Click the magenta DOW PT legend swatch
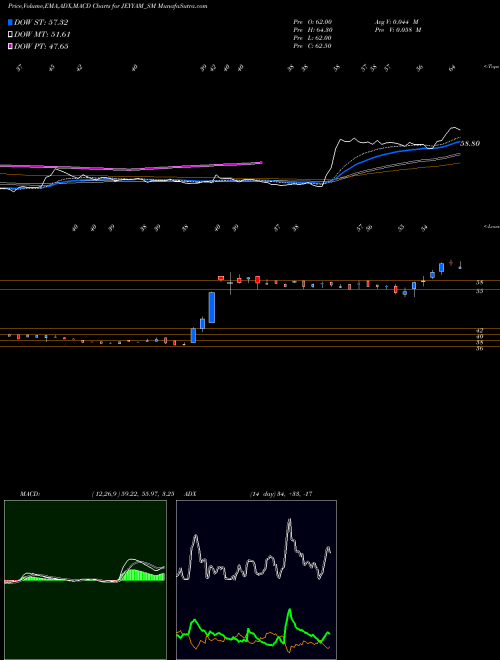Viewport: 500px width, 660px height. [x=10, y=46]
